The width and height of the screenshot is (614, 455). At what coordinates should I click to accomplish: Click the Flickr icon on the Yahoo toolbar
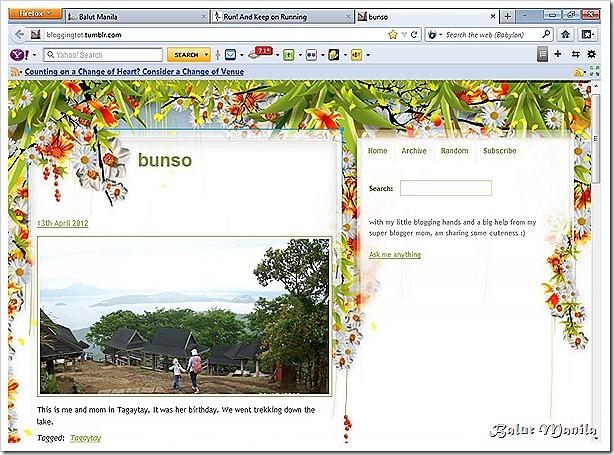[311, 54]
